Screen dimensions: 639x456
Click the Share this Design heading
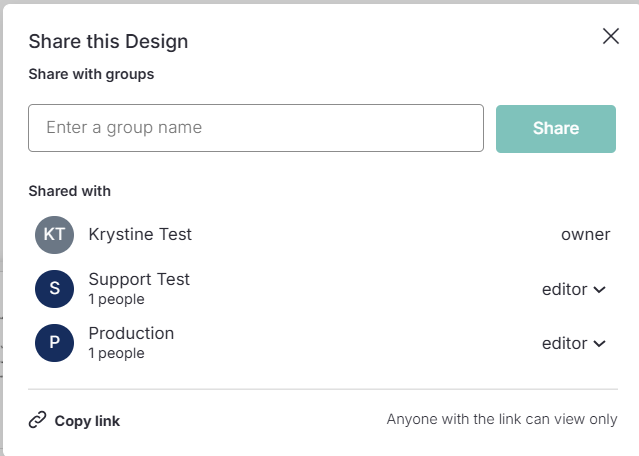pyautogui.click(x=108, y=41)
